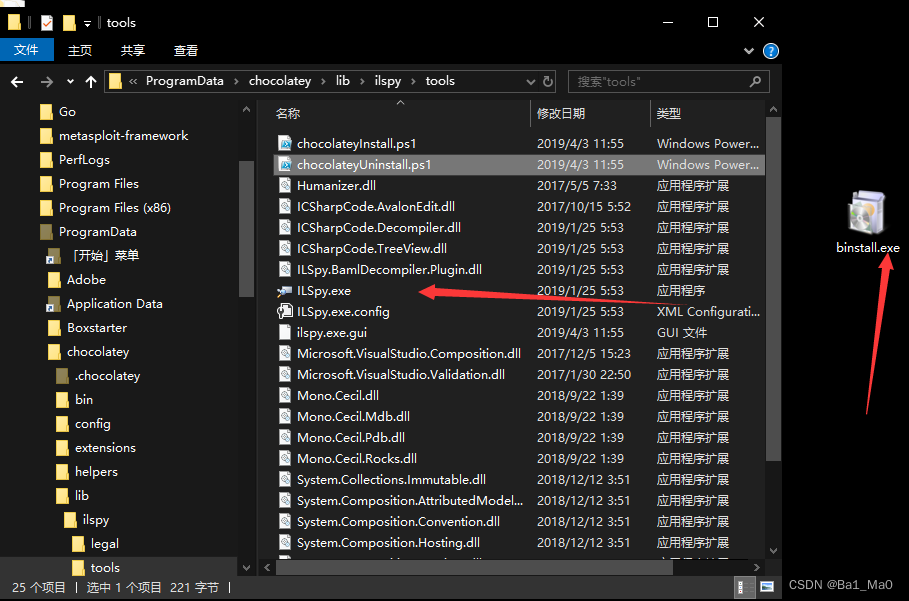Click the Back navigation arrow
Viewport: 909px width, 601px height.
point(17,82)
